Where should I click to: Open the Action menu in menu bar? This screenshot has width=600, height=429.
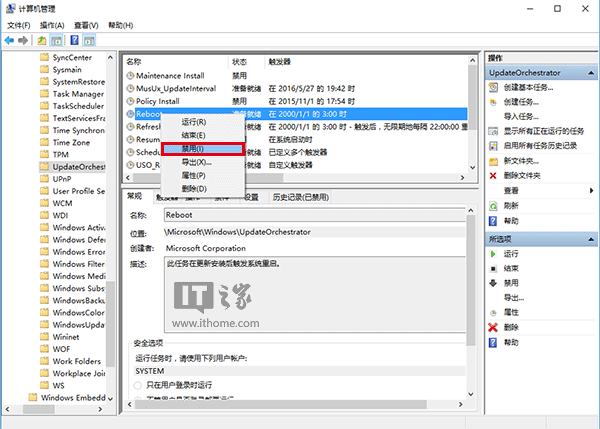[x=52, y=24]
